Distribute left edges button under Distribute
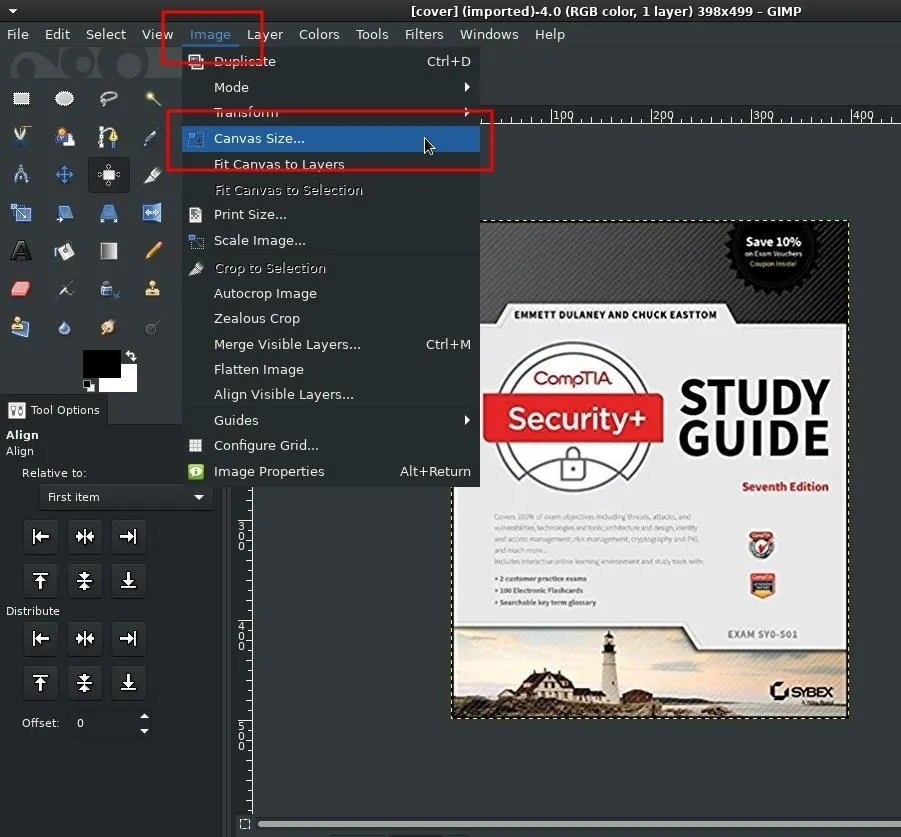Viewport: 901px width, 837px height. pyautogui.click(x=40, y=638)
